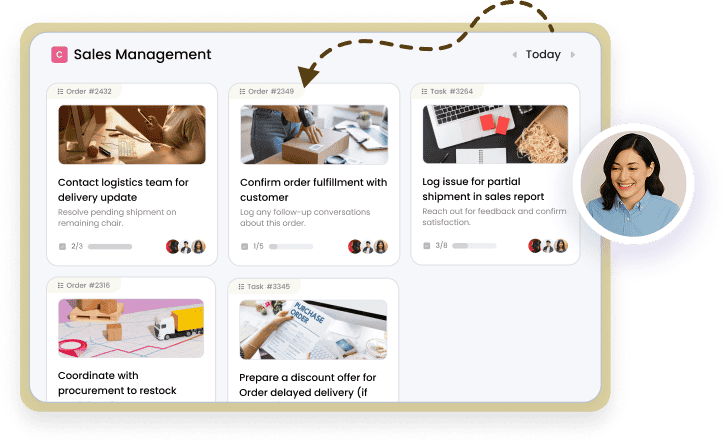Toggle the 2/3 checklist checkbox
The width and height of the screenshot is (725, 441).
click(62, 246)
